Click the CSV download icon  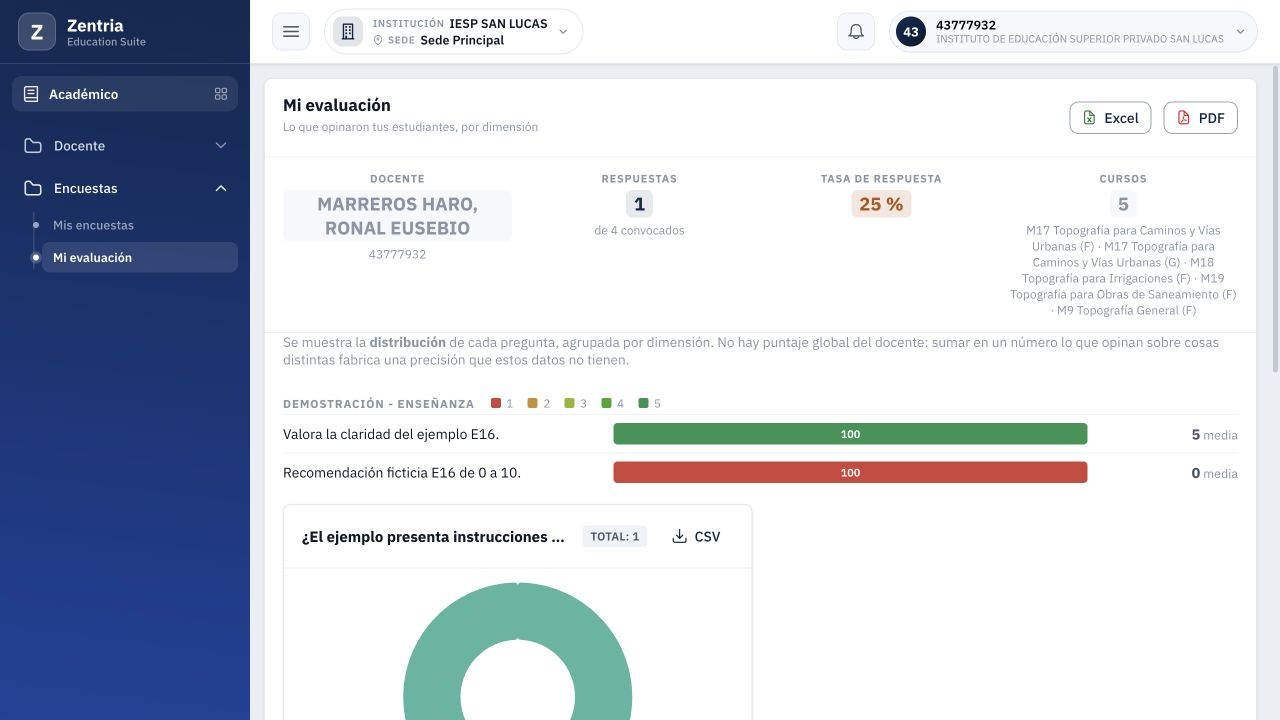coord(679,536)
